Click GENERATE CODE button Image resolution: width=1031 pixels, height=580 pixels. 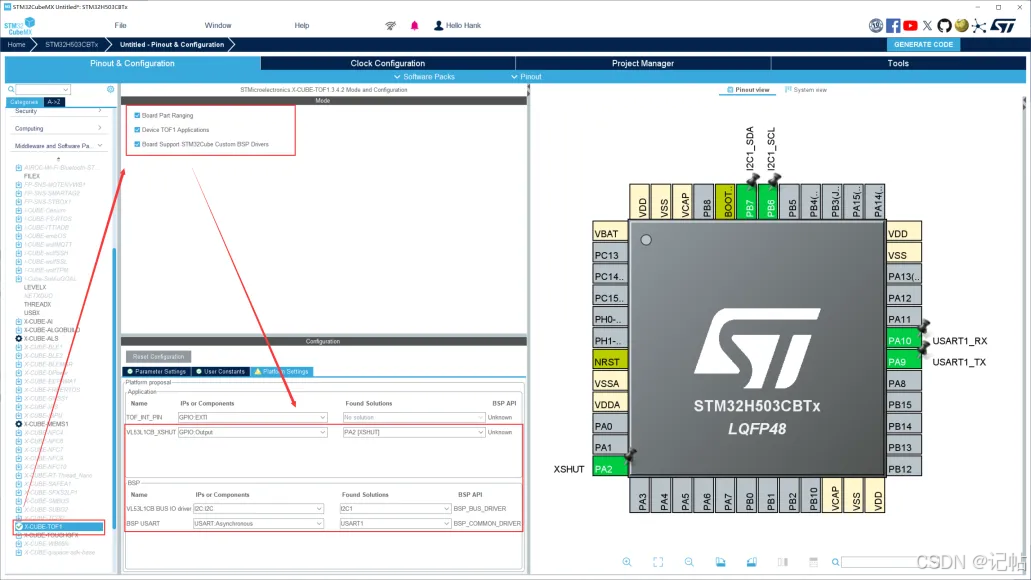[x=923, y=45]
